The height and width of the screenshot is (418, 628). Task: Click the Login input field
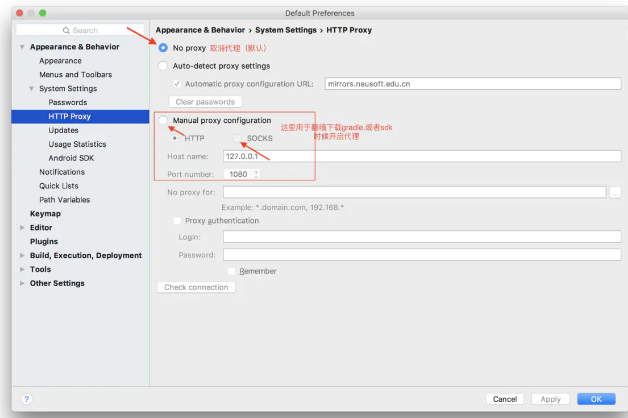click(x=422, y=237)
